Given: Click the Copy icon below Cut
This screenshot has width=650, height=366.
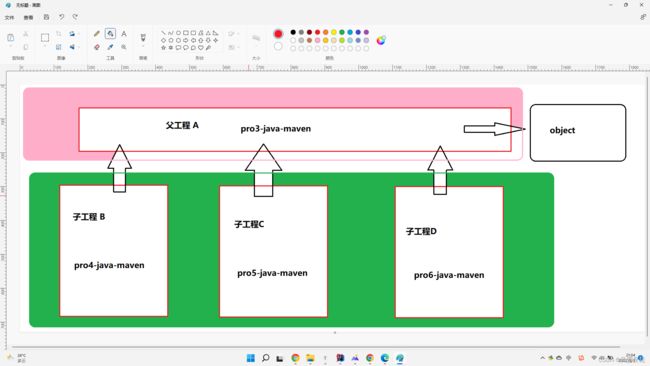Looking at the screenshot, I should 26,47.
